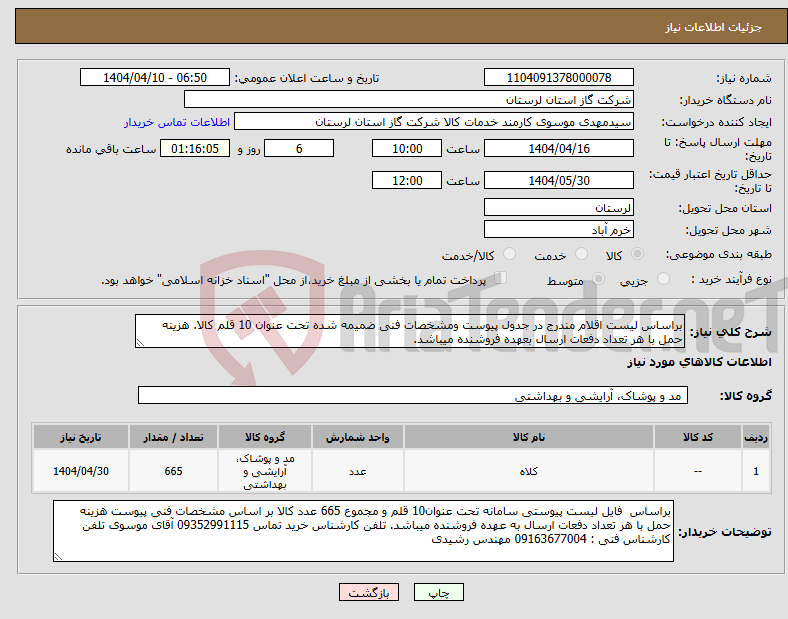Image resolution: width=788 pixels, height=619 pixels.
Task: Click the گروه کالا column header
Action: tap(265, 437)
